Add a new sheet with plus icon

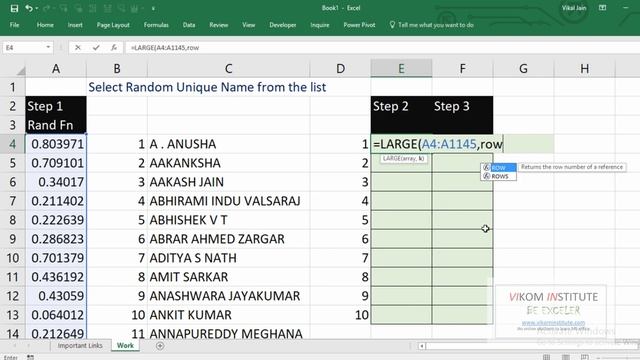point(160,346)
